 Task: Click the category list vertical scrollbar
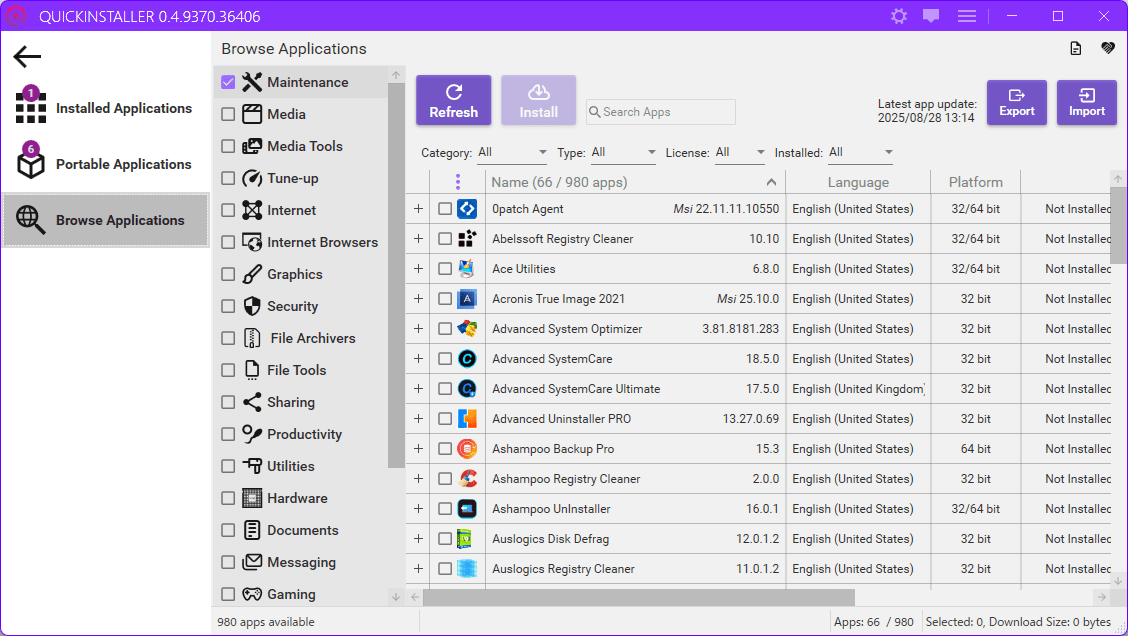click(396, 276)
